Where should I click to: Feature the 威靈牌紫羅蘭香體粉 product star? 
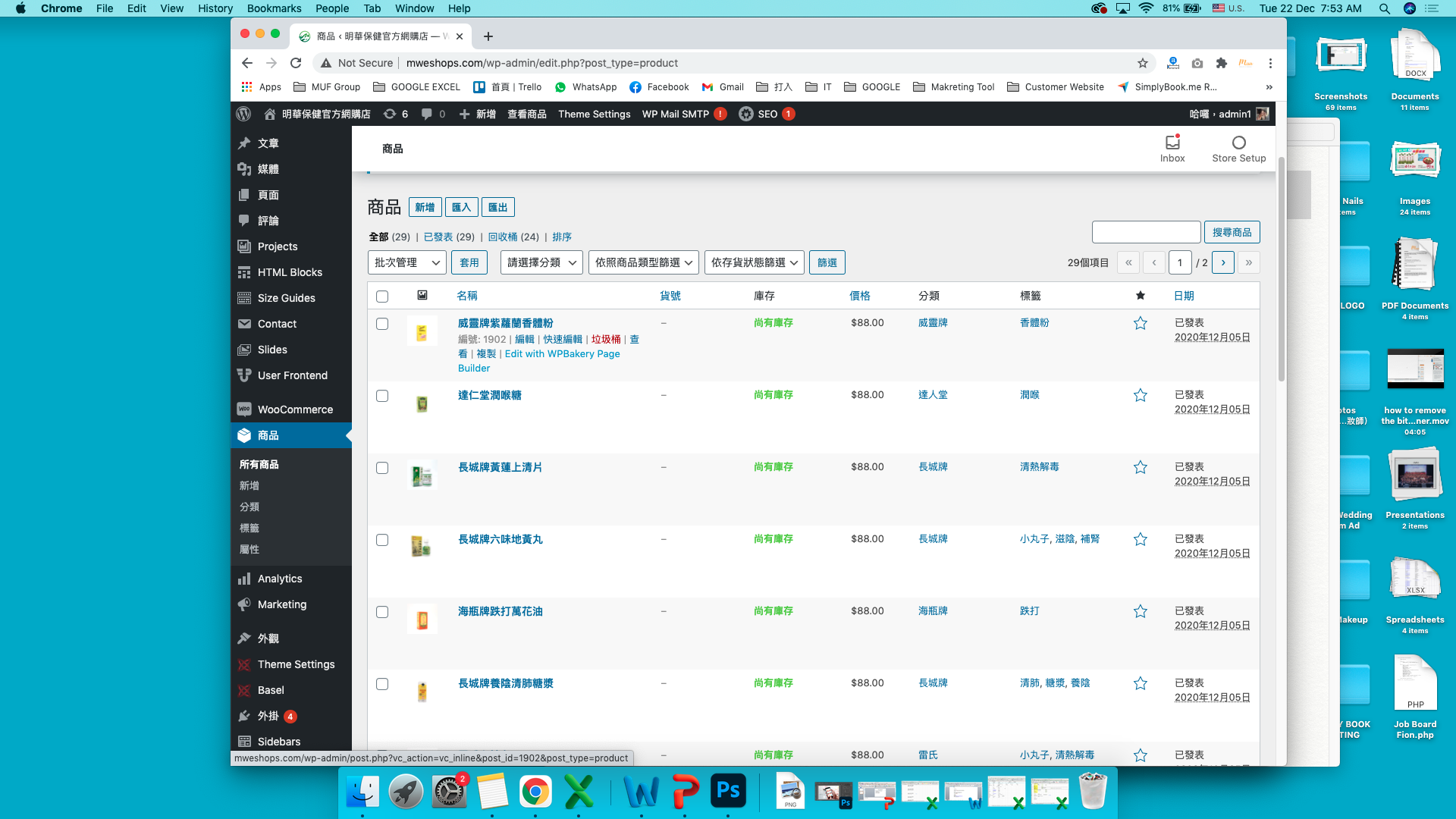point(1140,323)
